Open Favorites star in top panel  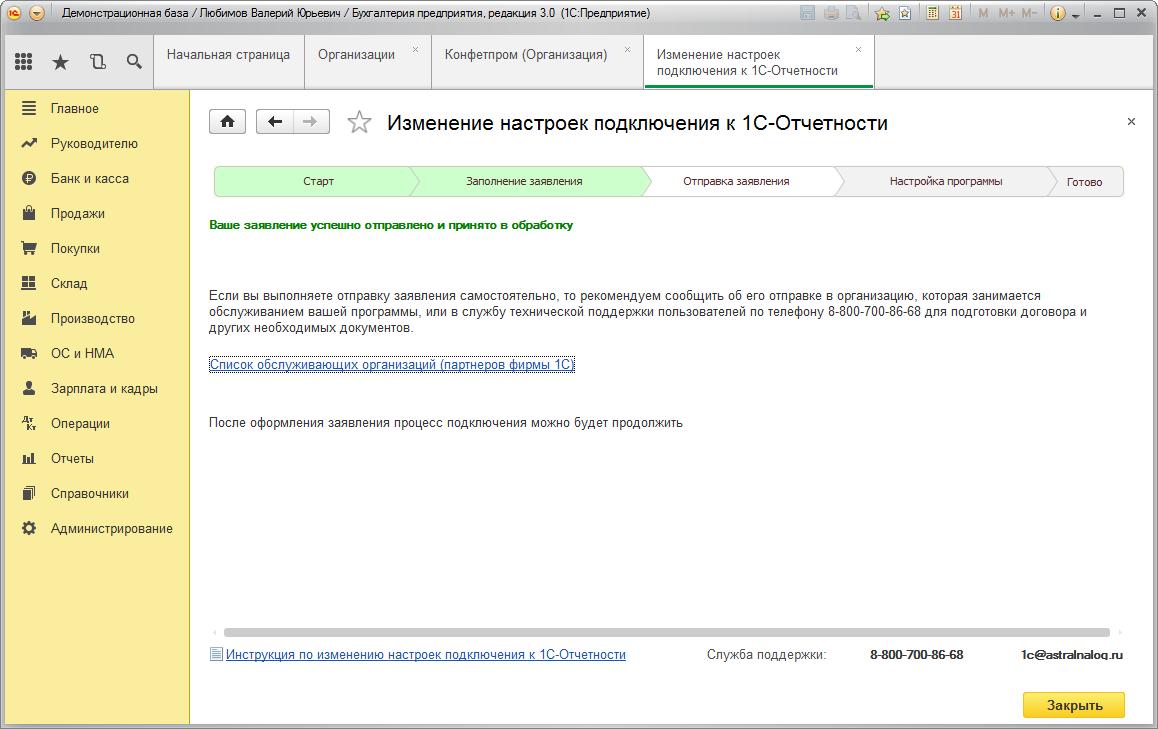point(61,62)
